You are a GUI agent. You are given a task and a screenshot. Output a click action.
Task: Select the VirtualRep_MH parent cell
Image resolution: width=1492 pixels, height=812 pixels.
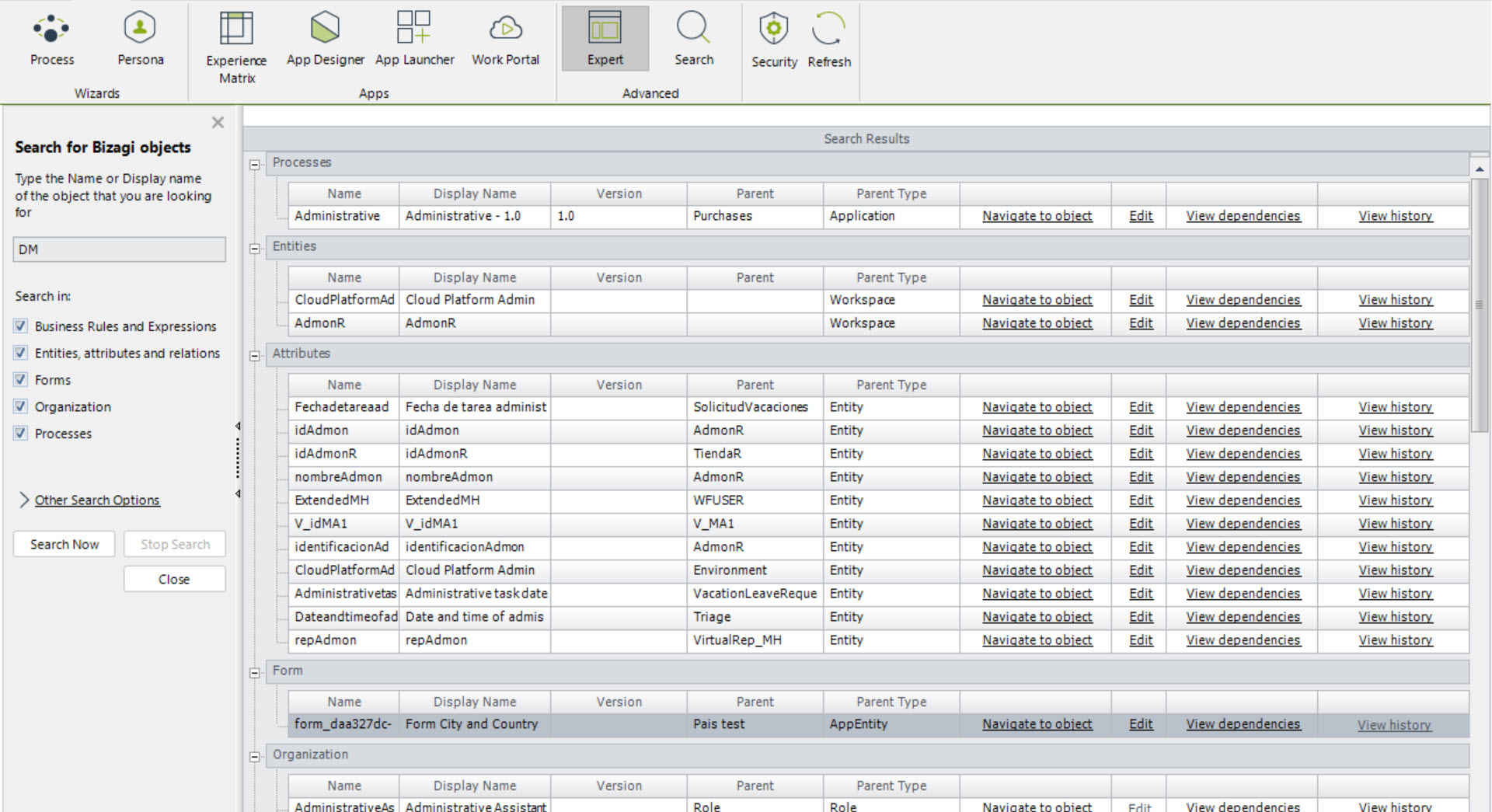pyautogui.click(x=755, y=640)
